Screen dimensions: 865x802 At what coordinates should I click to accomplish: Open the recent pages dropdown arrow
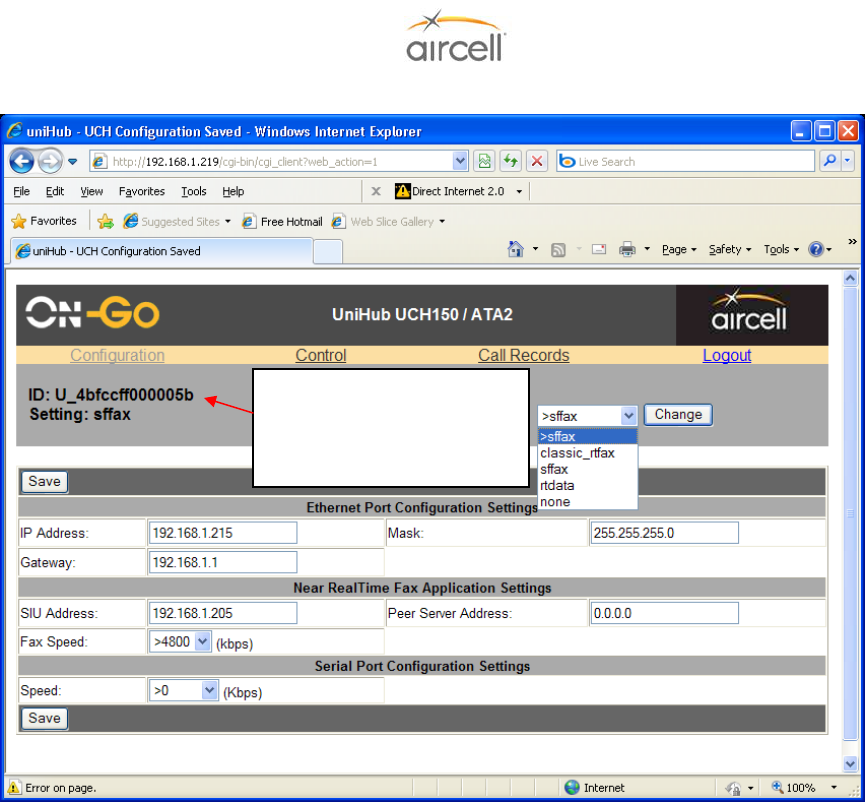pyautogui.click(x=72, y=162)
